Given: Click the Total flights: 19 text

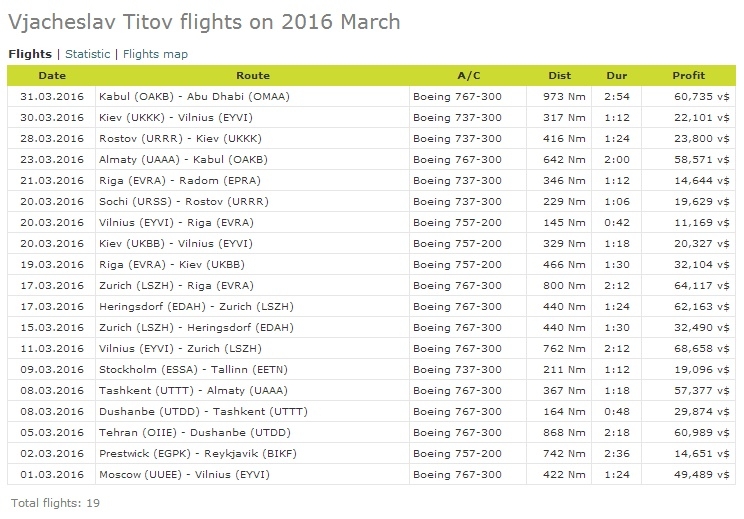Looking at the screenshot, I should [x=56, y=503].
